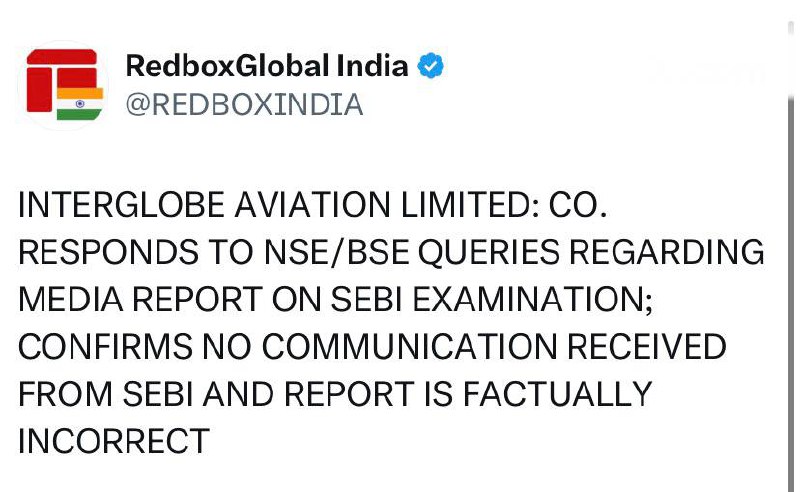Click the blue verified checkmark badge
Viewport: 800px width, 492px height.
pyautogui.click(x=431, y=67)
